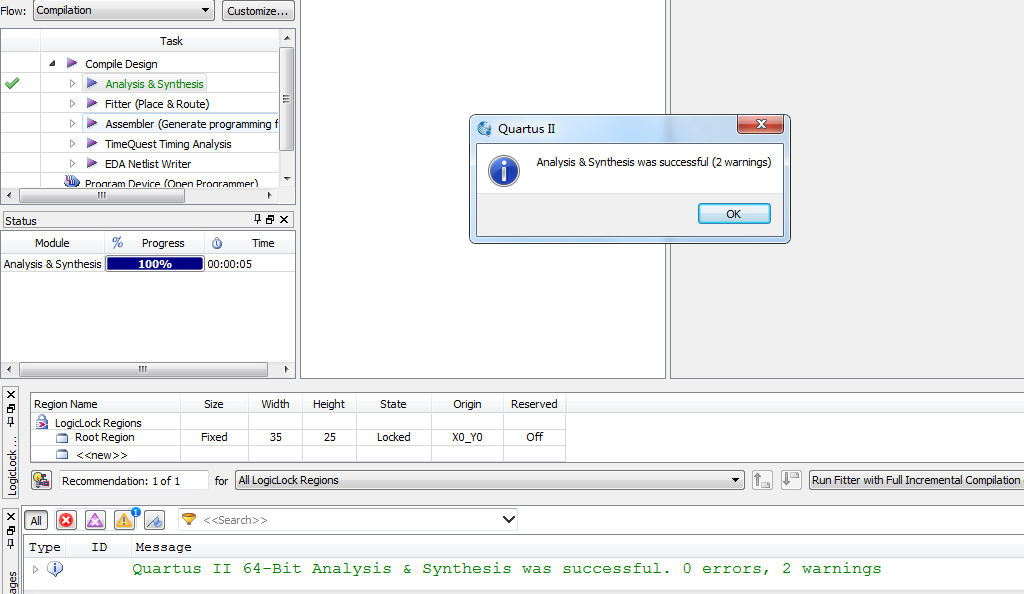Click the Status panel horizontal scrollbar
The width and height of the screenshot is (1024, 594).
143,369
